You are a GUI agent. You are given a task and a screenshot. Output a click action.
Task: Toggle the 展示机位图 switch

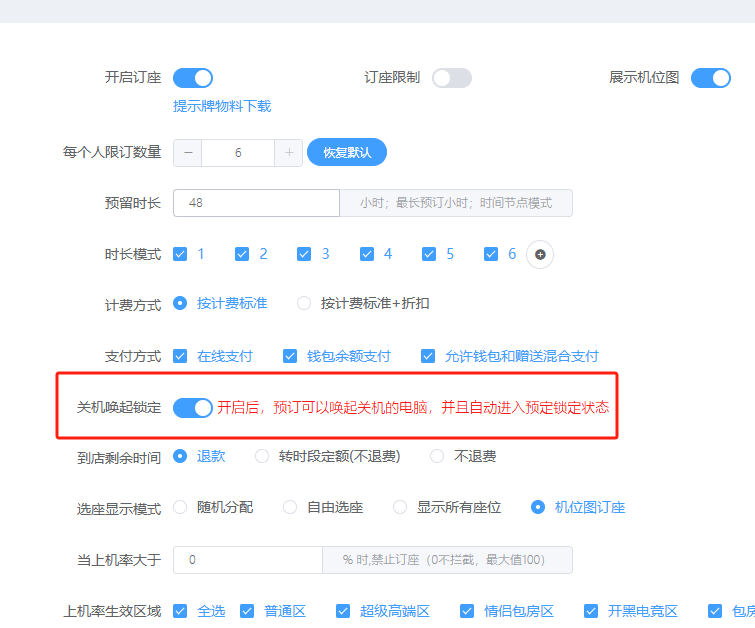click(x=711, y=78)
